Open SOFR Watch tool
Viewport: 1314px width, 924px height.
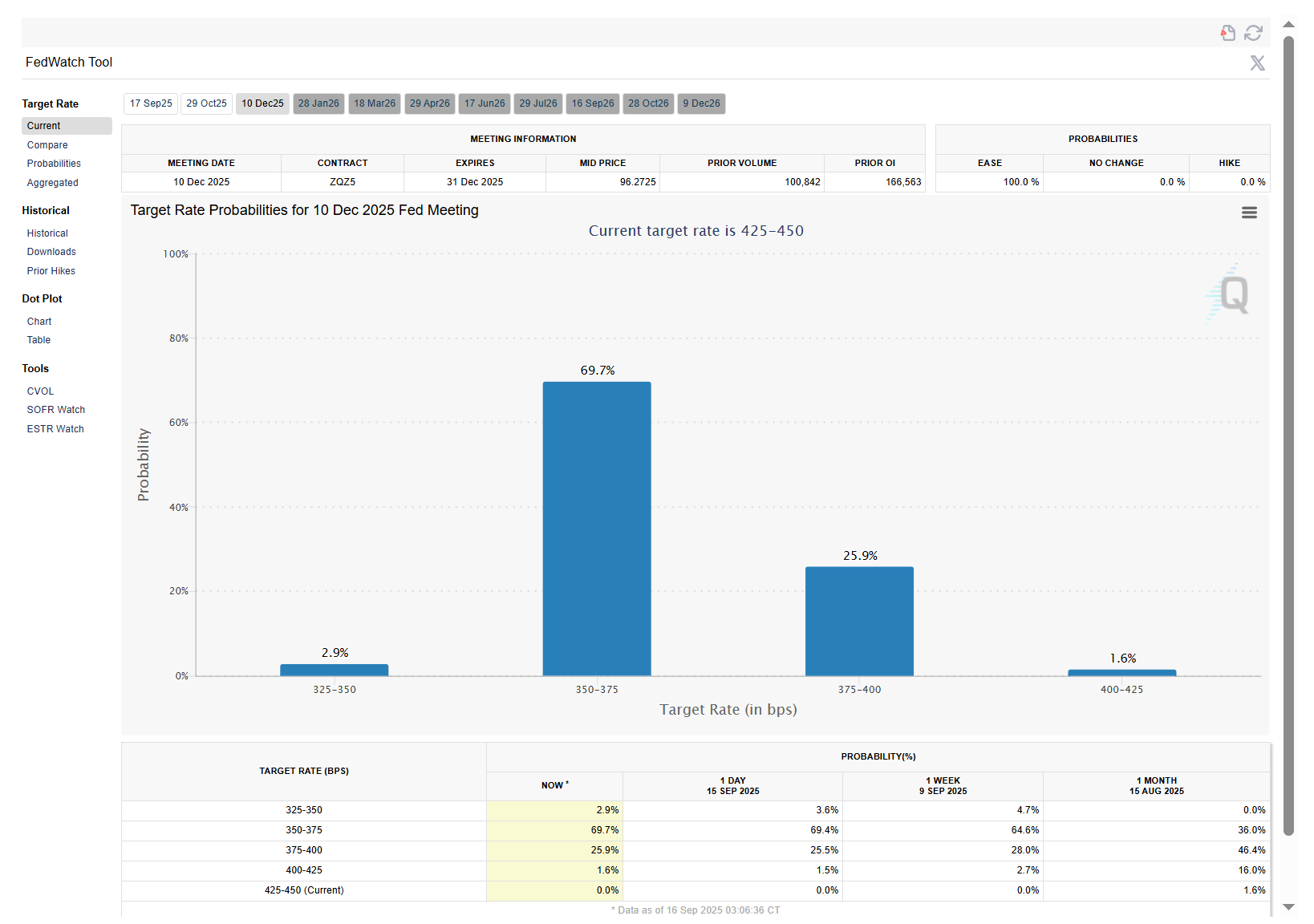[55, 410]
